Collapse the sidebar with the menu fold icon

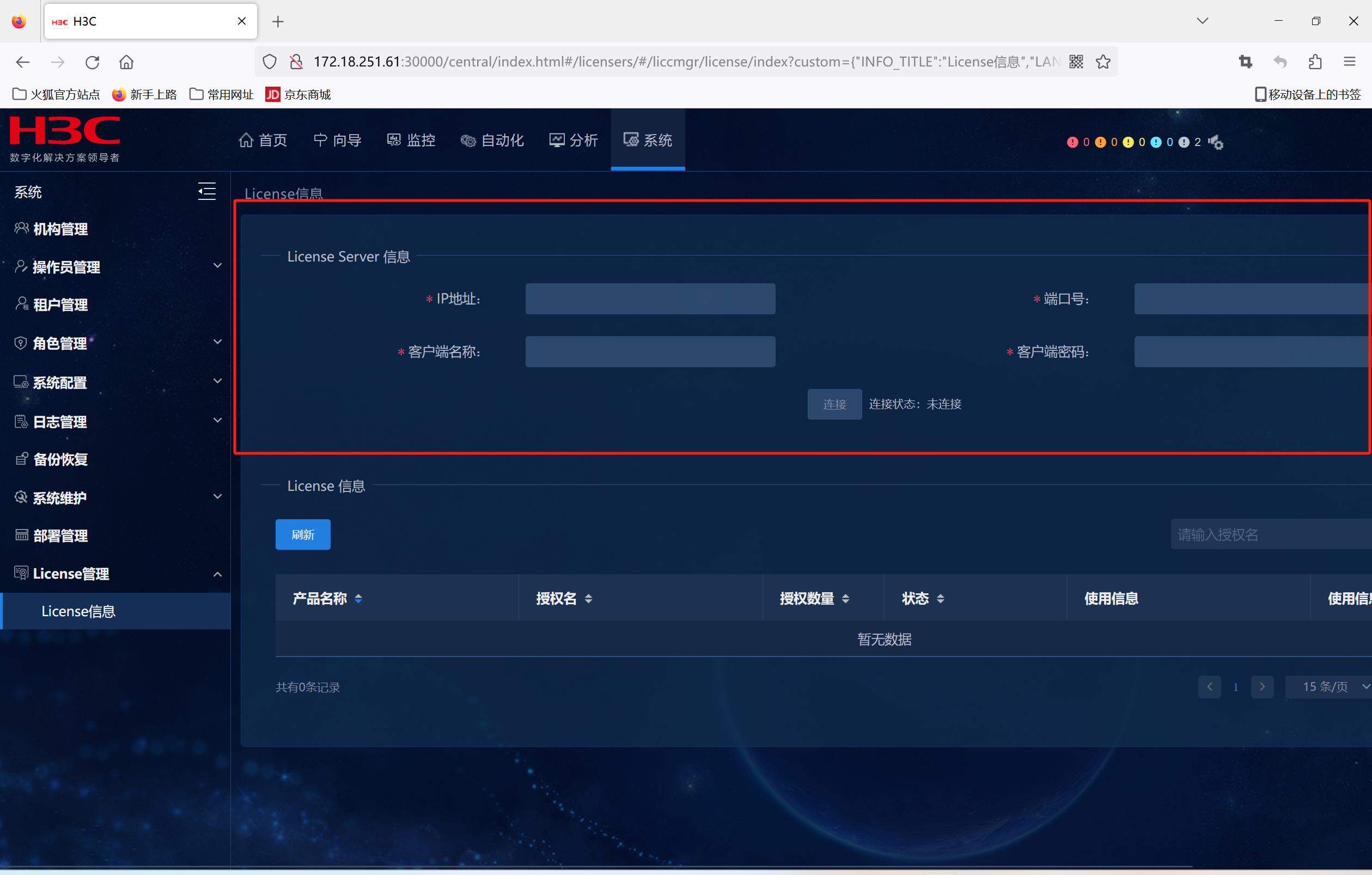(x=206, y=192)
